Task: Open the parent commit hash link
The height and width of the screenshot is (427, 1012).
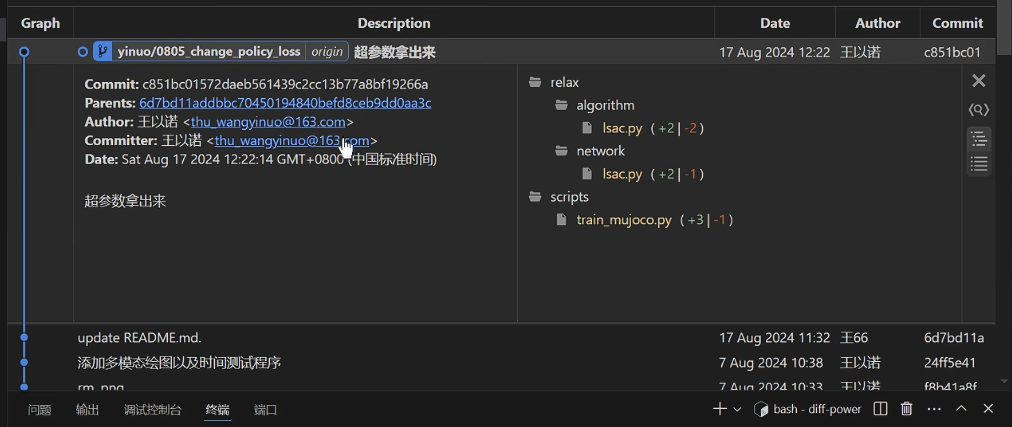Action: (285, 103)
